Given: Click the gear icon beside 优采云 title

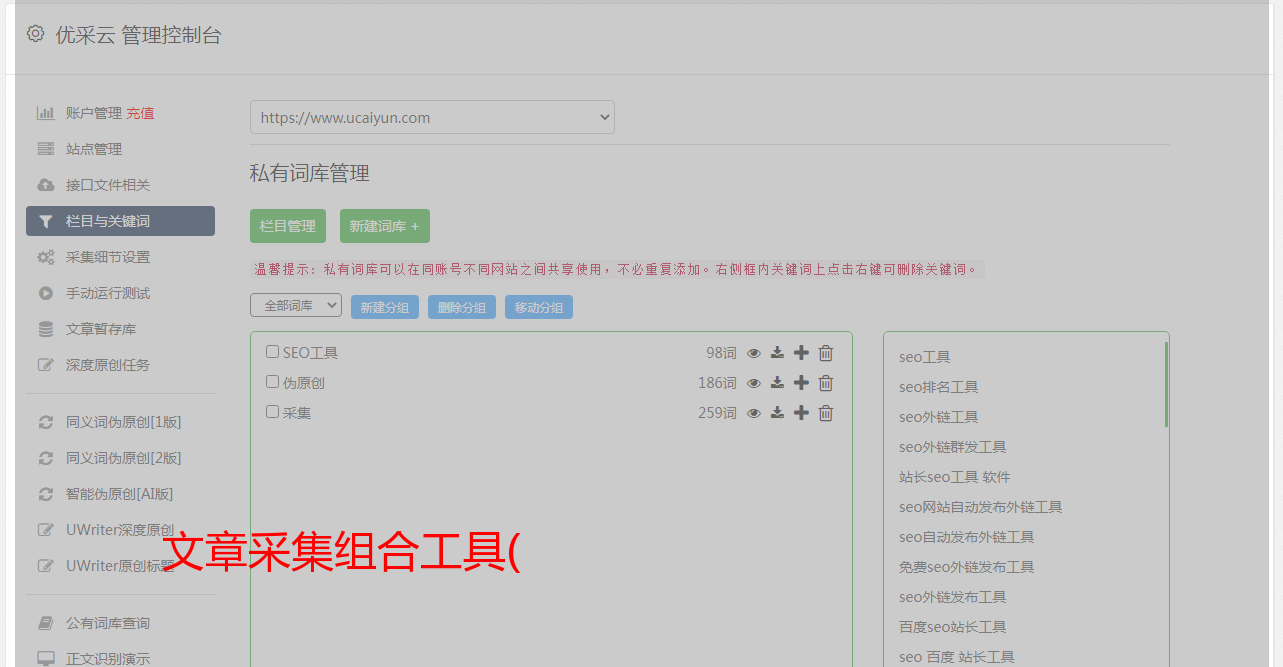Looking at the screenshot, I should (36, 34).
